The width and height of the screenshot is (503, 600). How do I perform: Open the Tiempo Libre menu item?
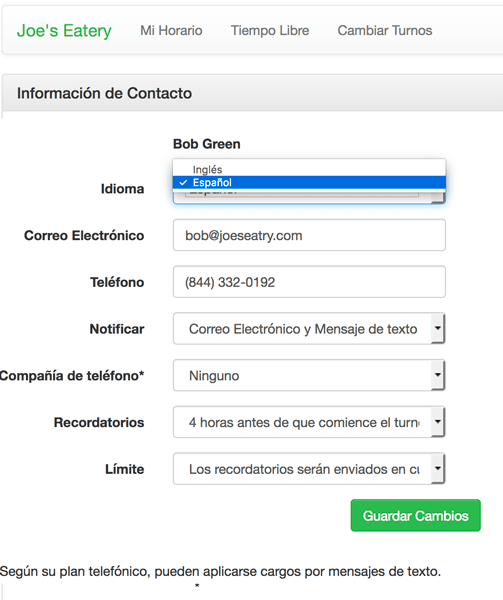pyautogui.click(x=270, y=31)
